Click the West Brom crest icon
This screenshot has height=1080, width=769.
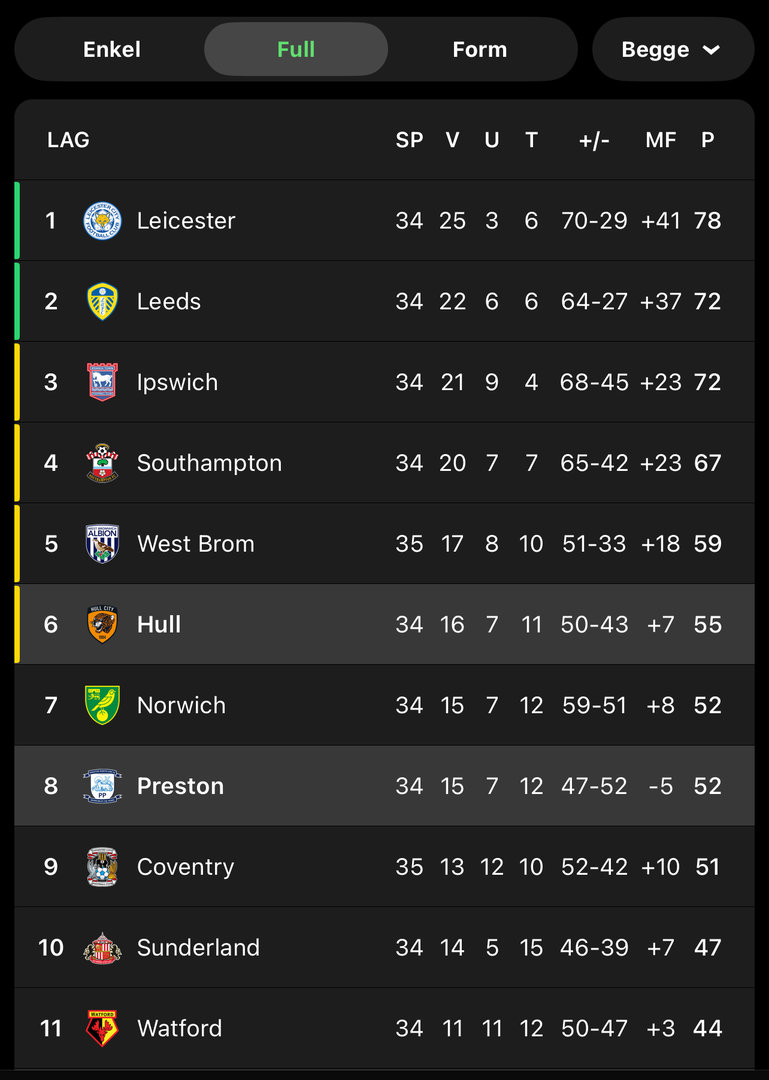pyautogui.click(x=102, y=544)
